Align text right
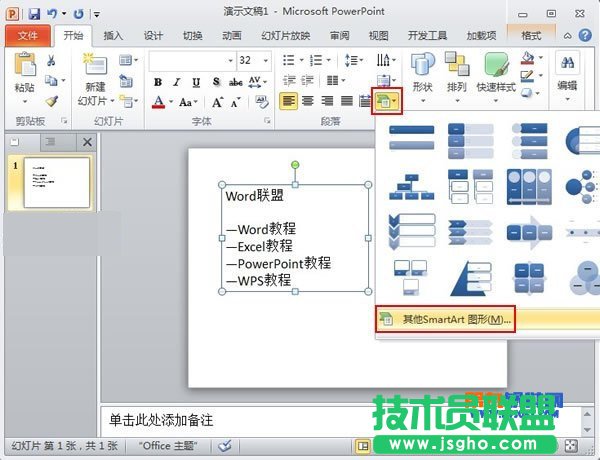Image resolution: width=600 pixels, height=460 pixels. coord(327,101)
